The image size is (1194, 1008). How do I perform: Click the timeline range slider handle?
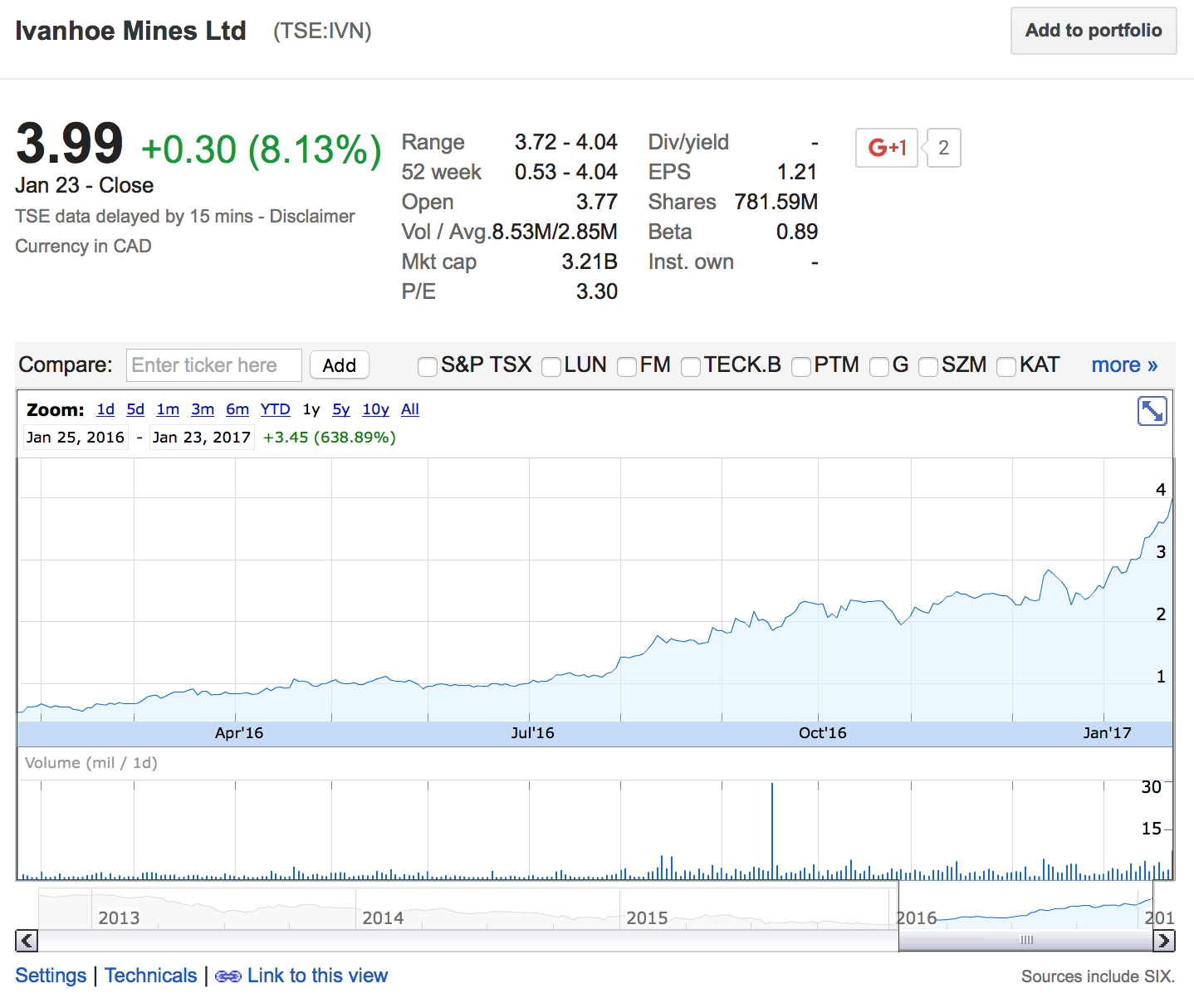(1026, 940)
